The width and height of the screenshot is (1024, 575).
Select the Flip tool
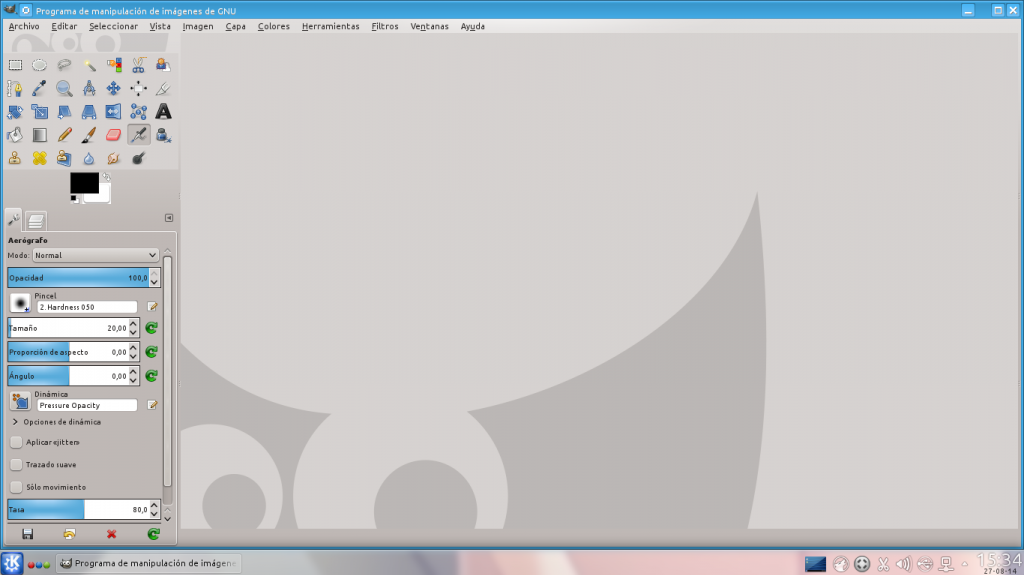point(114,112)
